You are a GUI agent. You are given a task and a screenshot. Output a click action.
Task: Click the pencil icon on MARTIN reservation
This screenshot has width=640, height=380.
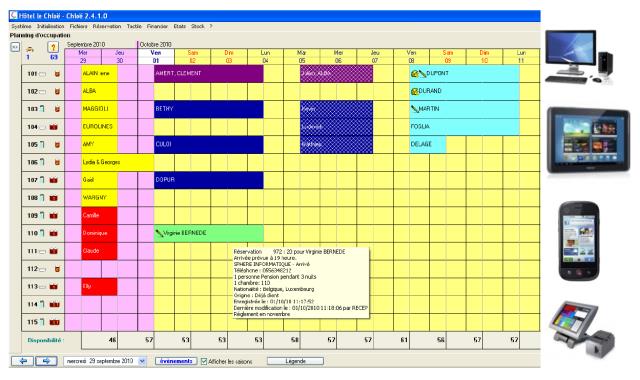click(x=415, y=109)
